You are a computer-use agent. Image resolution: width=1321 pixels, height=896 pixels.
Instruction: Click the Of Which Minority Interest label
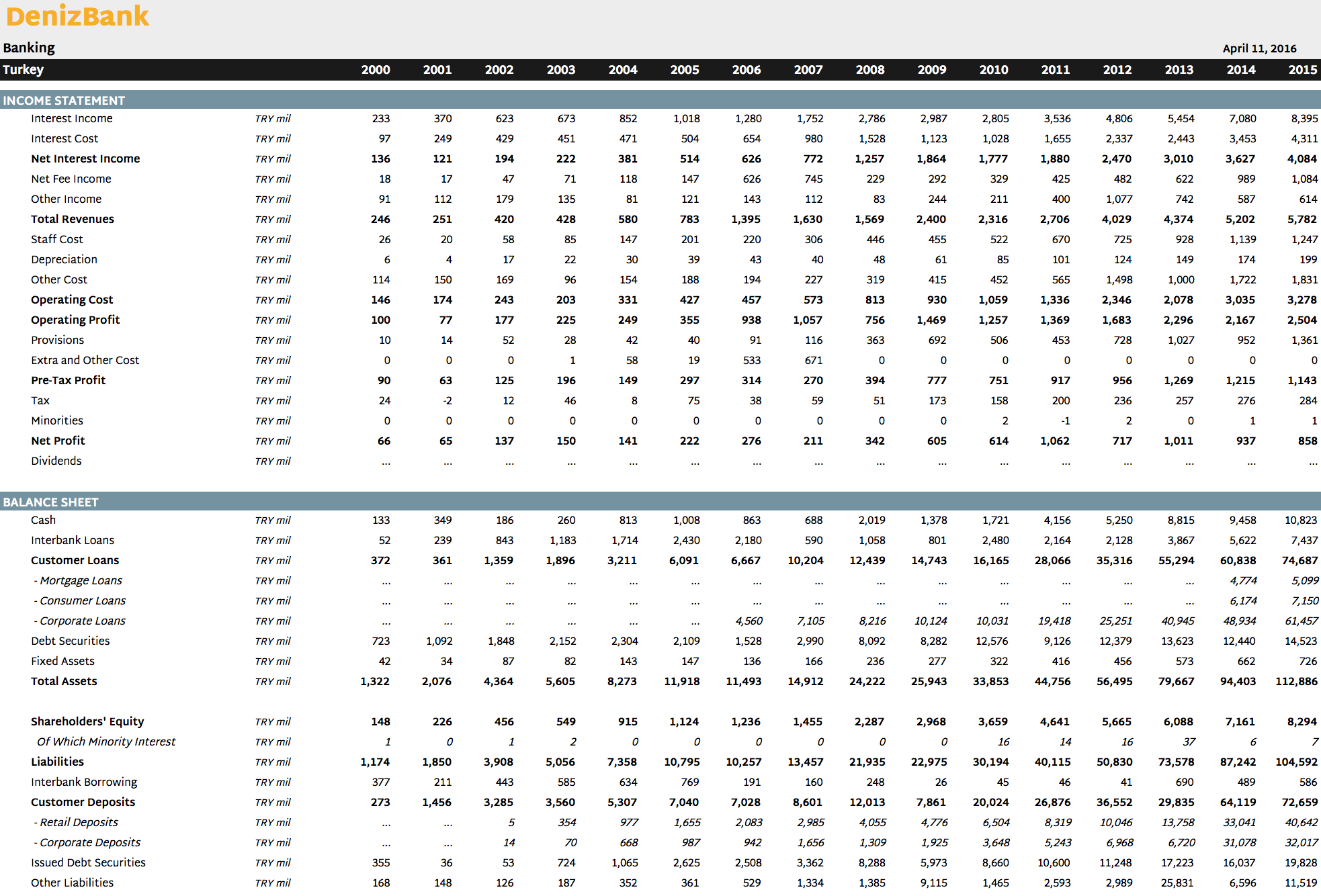coord(106,742)
